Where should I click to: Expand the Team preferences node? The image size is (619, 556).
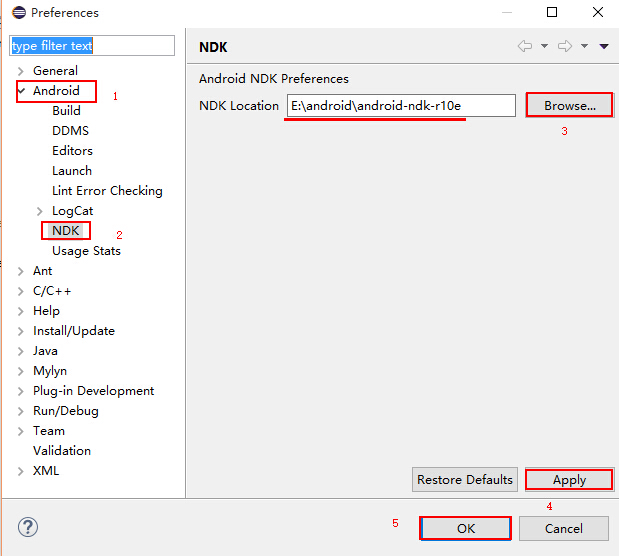(x=21, y=431)
